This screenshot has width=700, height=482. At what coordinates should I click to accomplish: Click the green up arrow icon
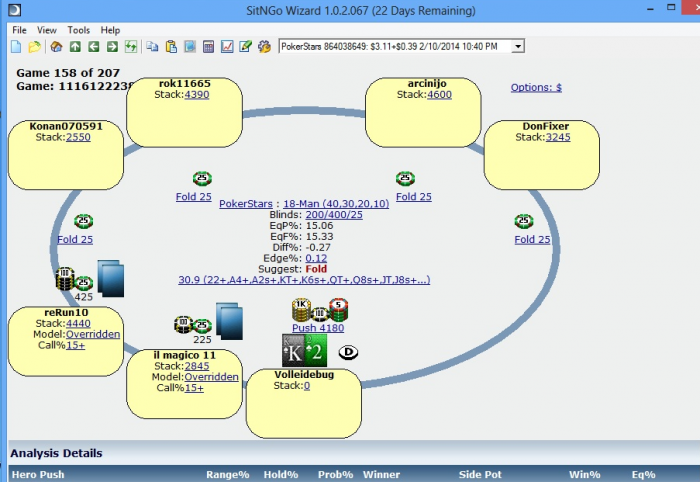point(75,46)
